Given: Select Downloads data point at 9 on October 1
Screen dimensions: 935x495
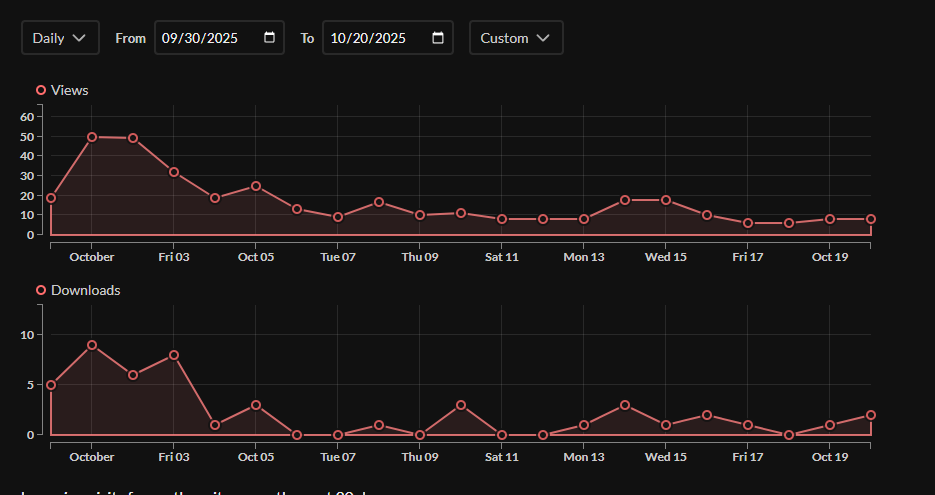Looking at the screenshot, I should 92,345.
